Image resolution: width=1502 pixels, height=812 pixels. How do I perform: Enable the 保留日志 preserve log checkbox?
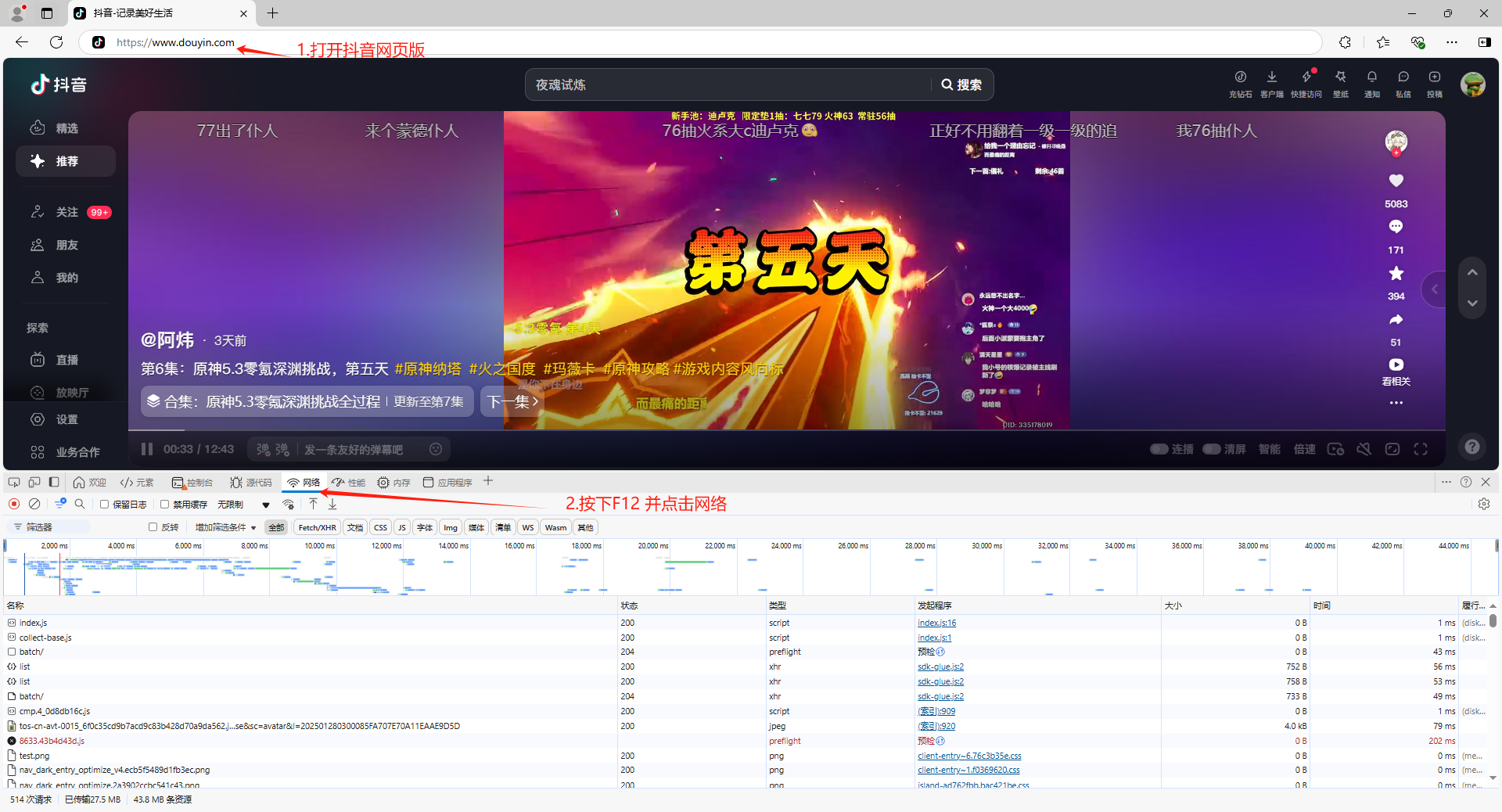pyautogui.click(x=104, y=505)
